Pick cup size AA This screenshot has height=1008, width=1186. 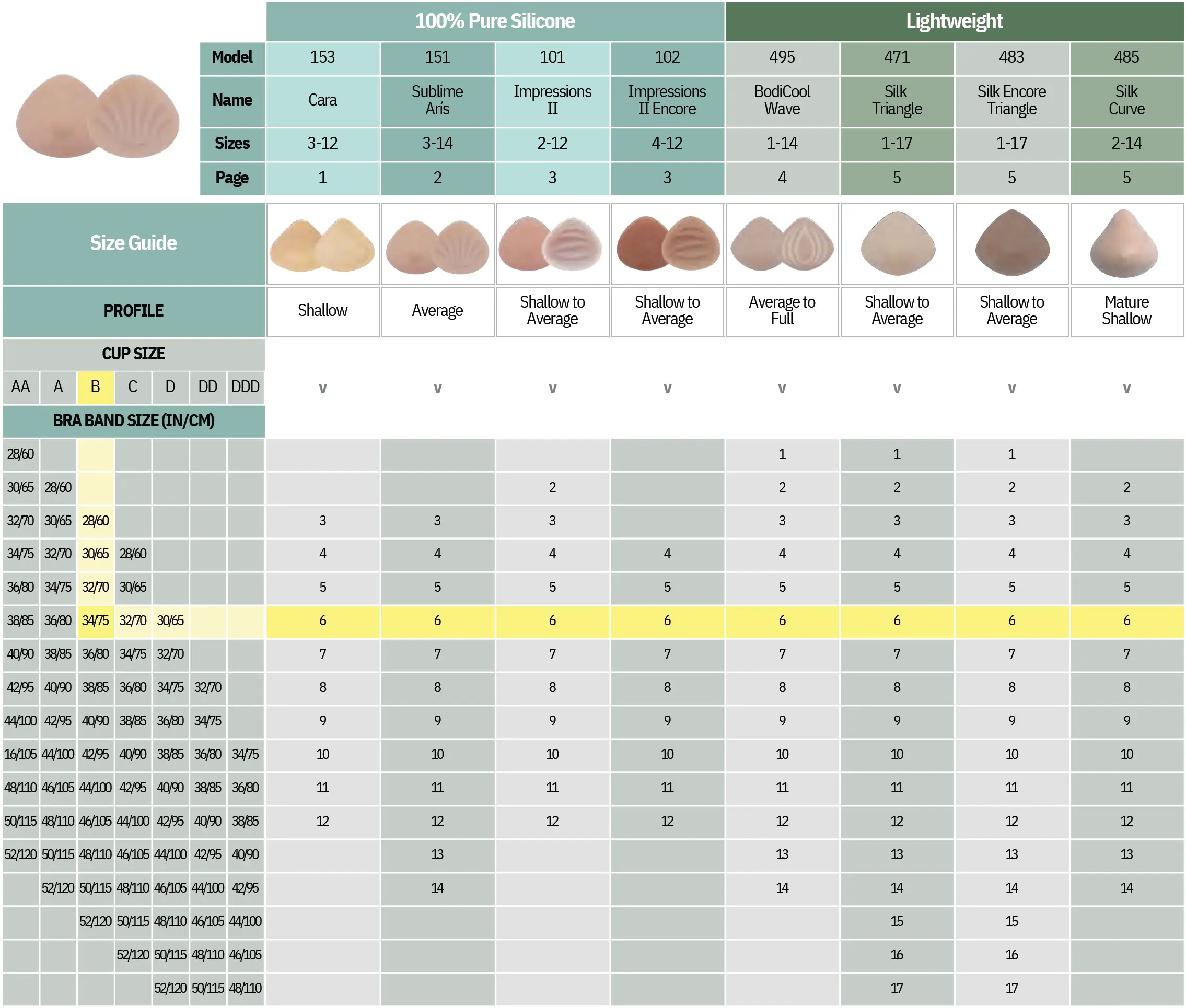point(21,388)
